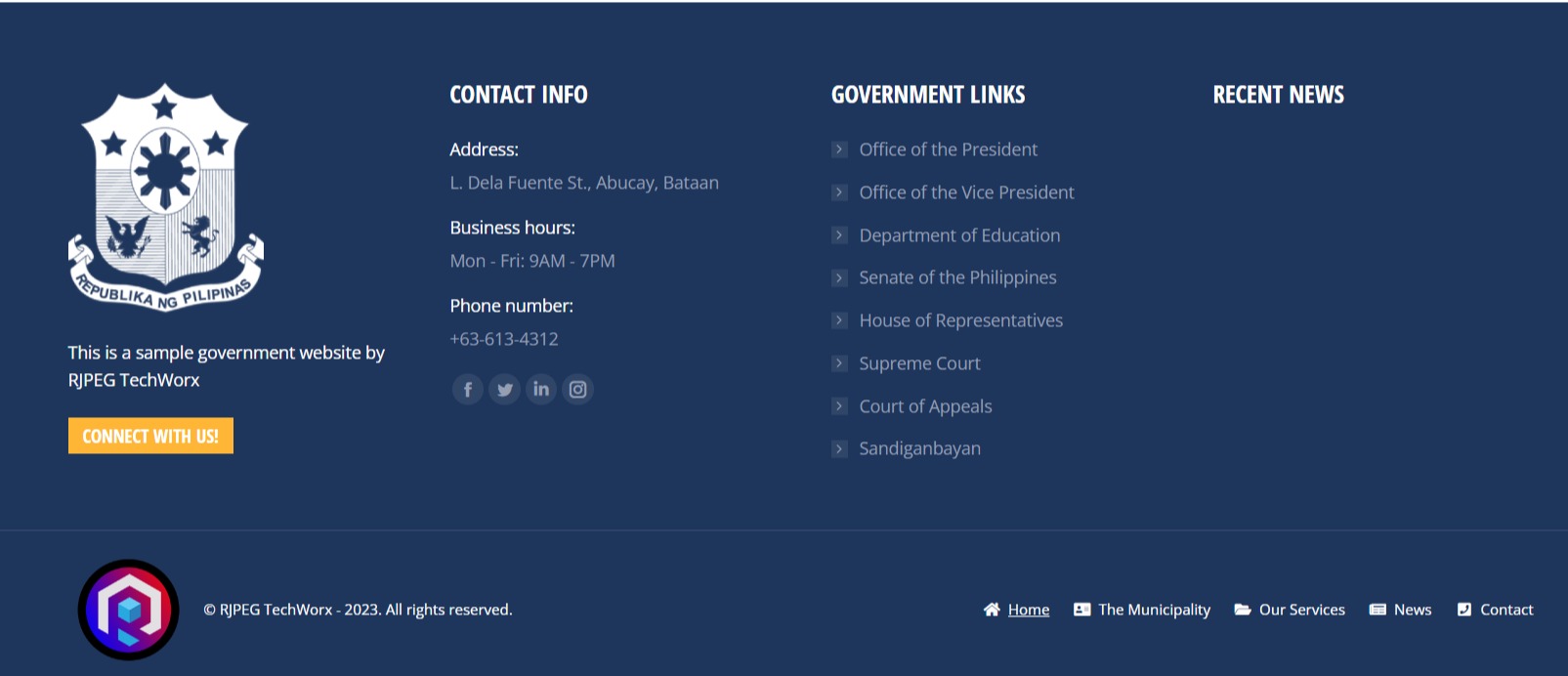This screenshot has width=1568, height=676.
Task: Click the Facebook social icon
Action: [x=468, y=390]
